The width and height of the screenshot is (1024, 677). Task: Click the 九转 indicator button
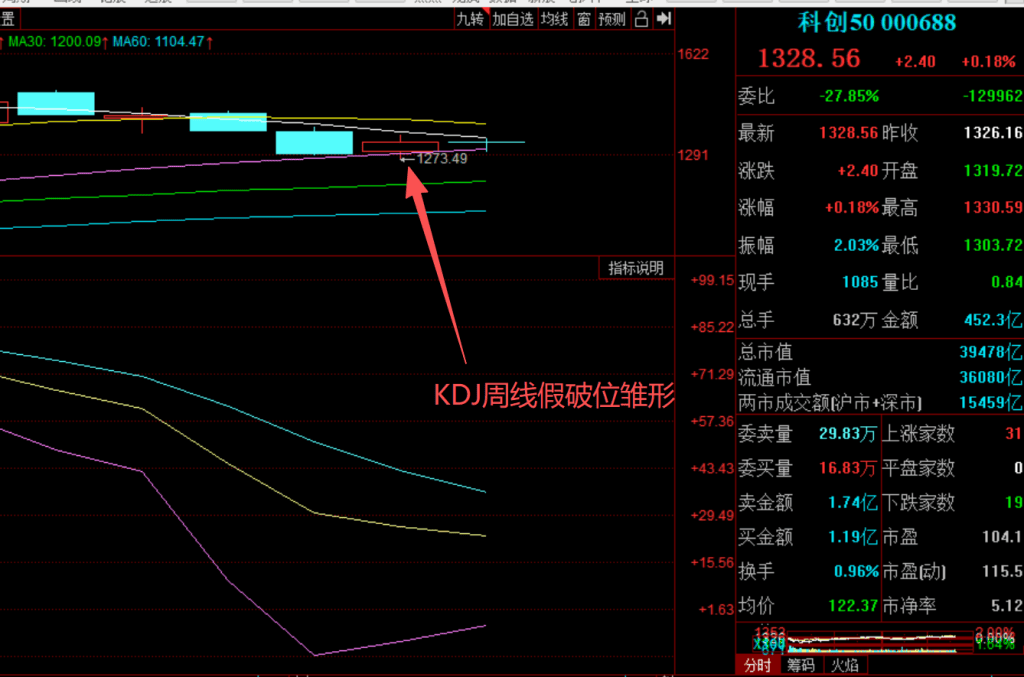point(470,19)
